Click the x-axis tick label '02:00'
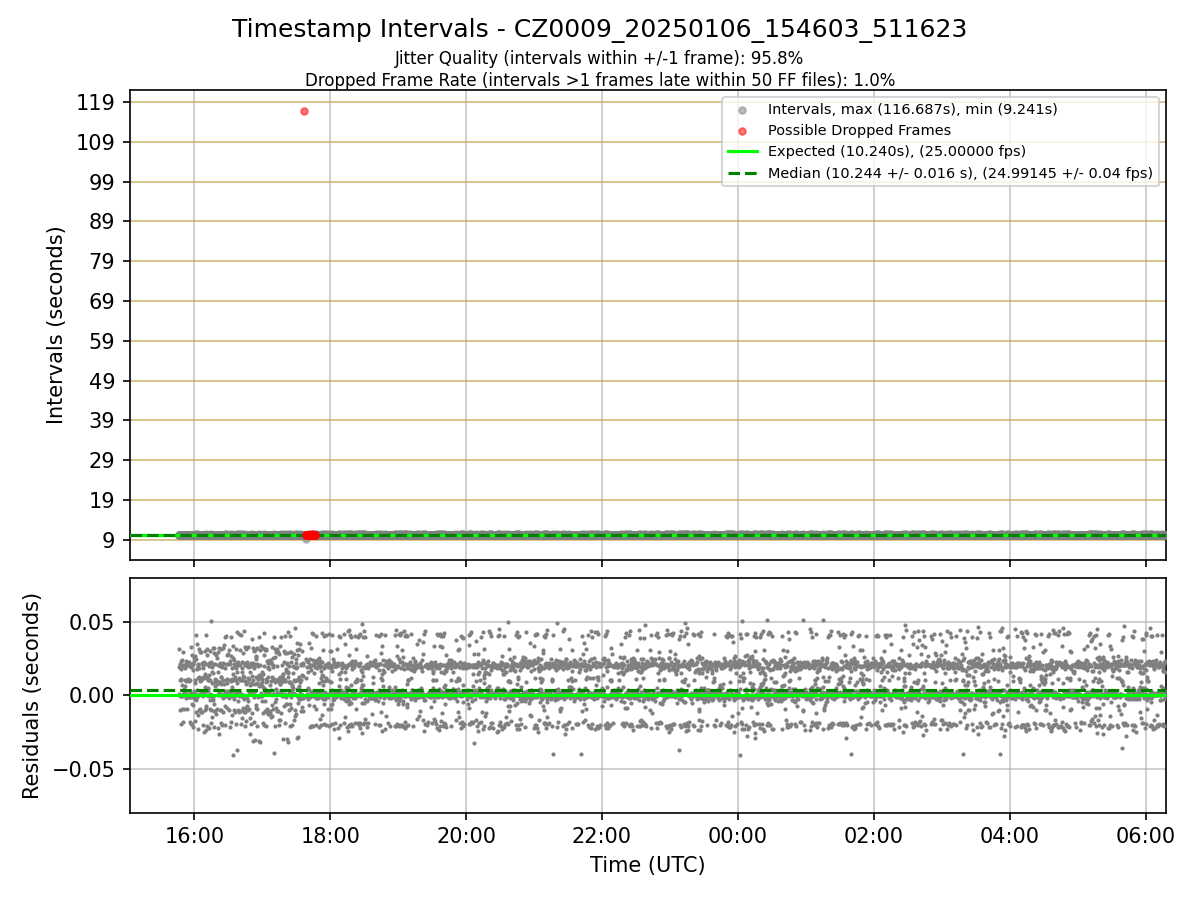The image size is (1200, 900). coord(874,834)
